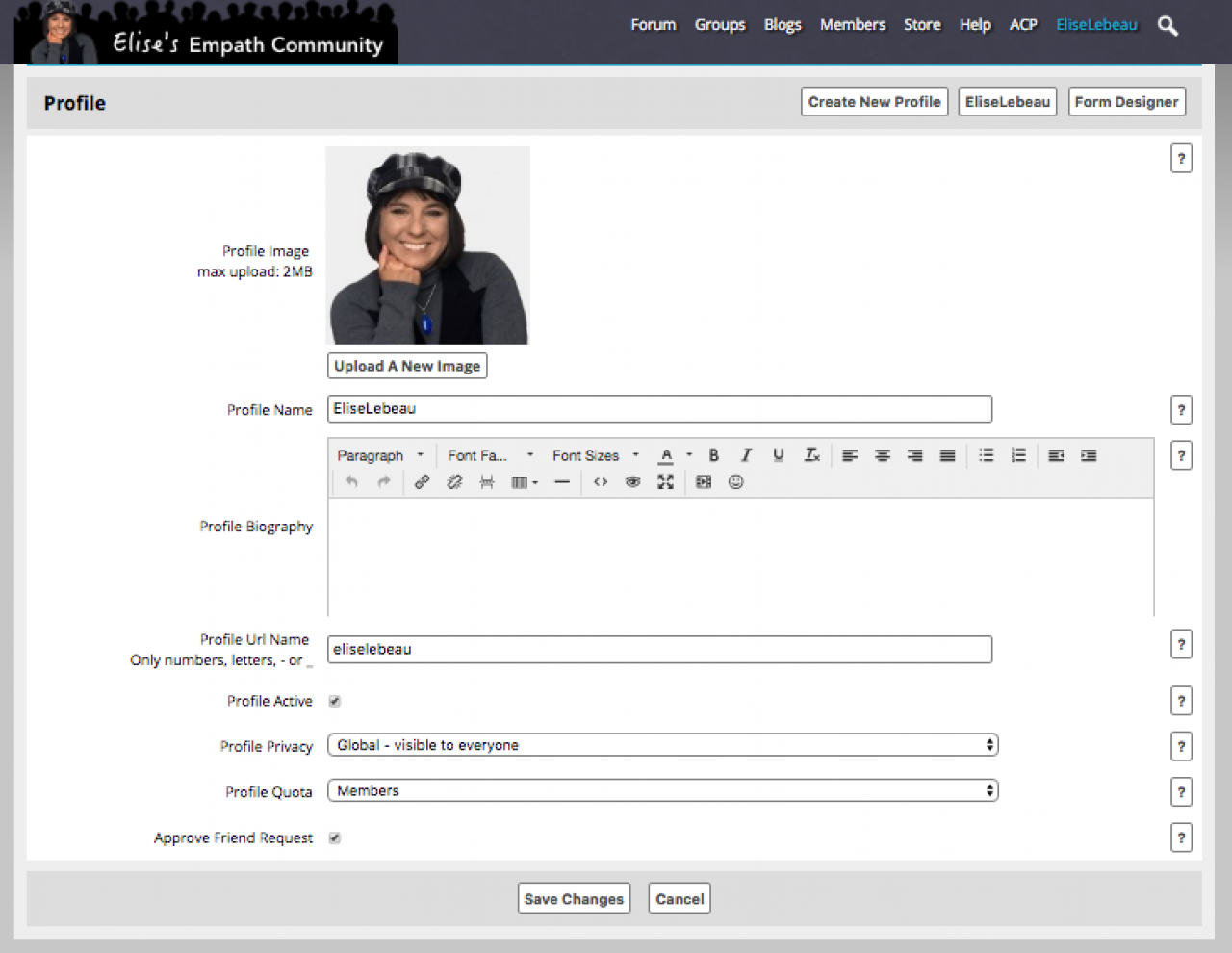Screen dimensions: 1232x953
Task: Click the bullet list icon
Action: point(987,455)
